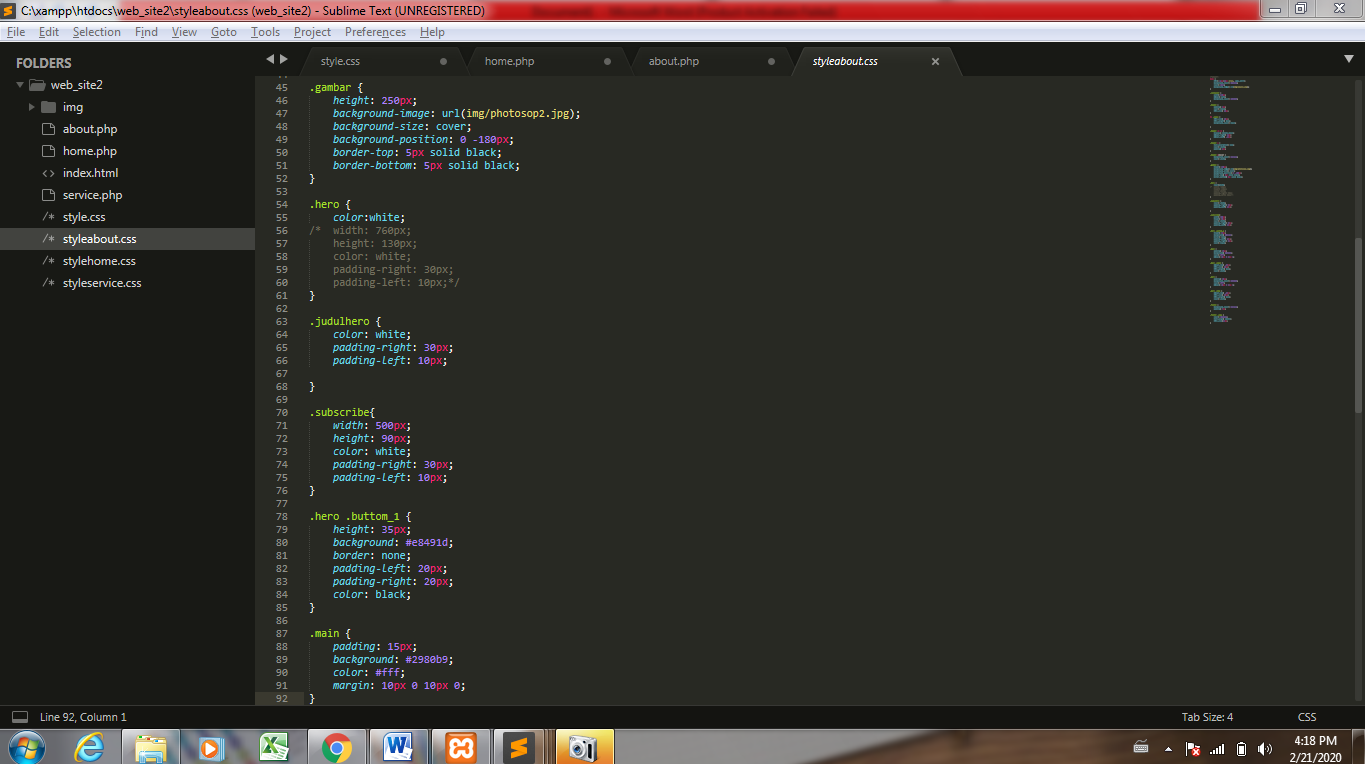Screen dimensions: 1365x764
Task: Open Microsoft Word from the taskbar
Action: point(398,746)
